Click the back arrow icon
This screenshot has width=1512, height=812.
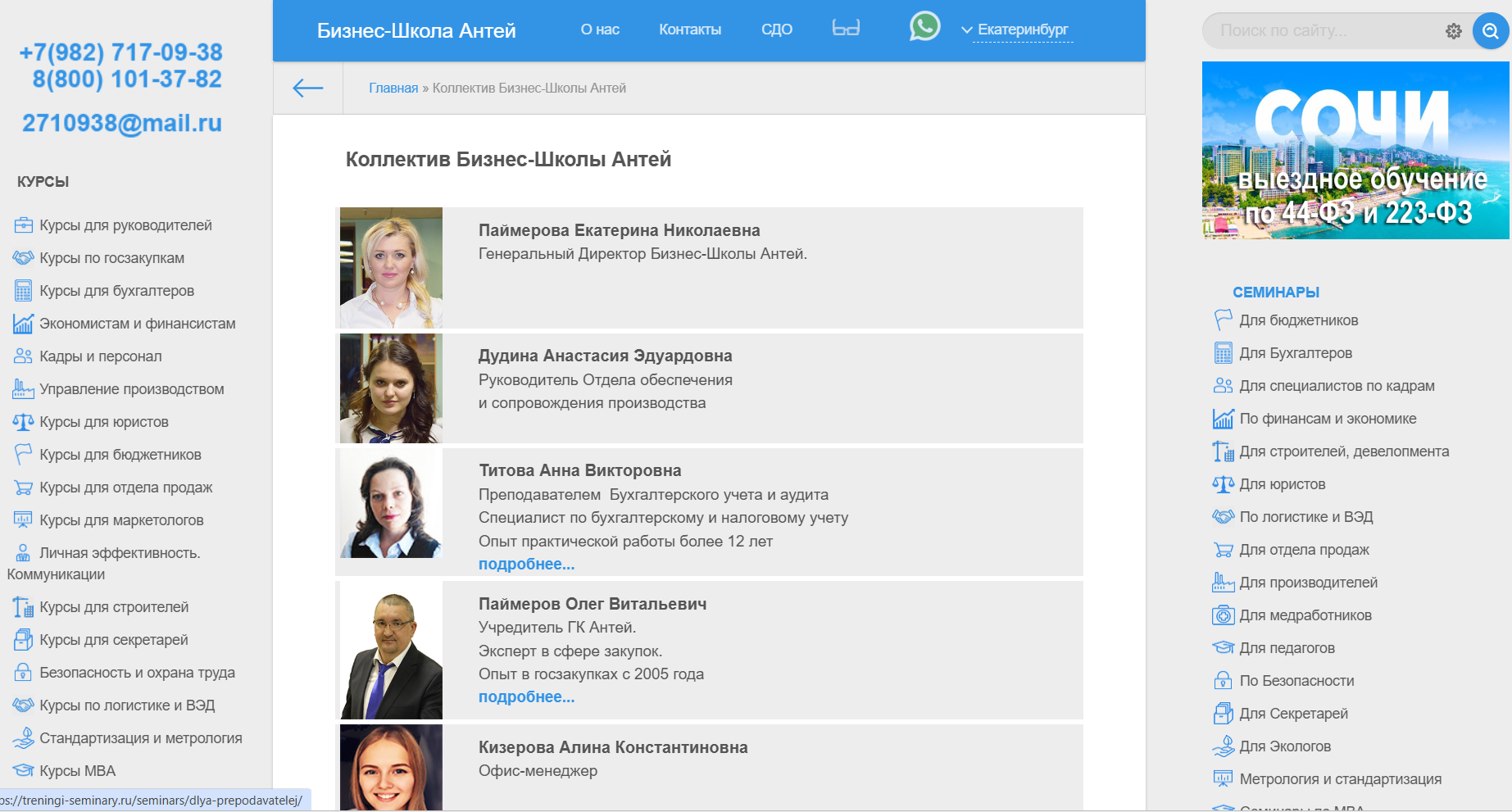(x=308, y=88)
